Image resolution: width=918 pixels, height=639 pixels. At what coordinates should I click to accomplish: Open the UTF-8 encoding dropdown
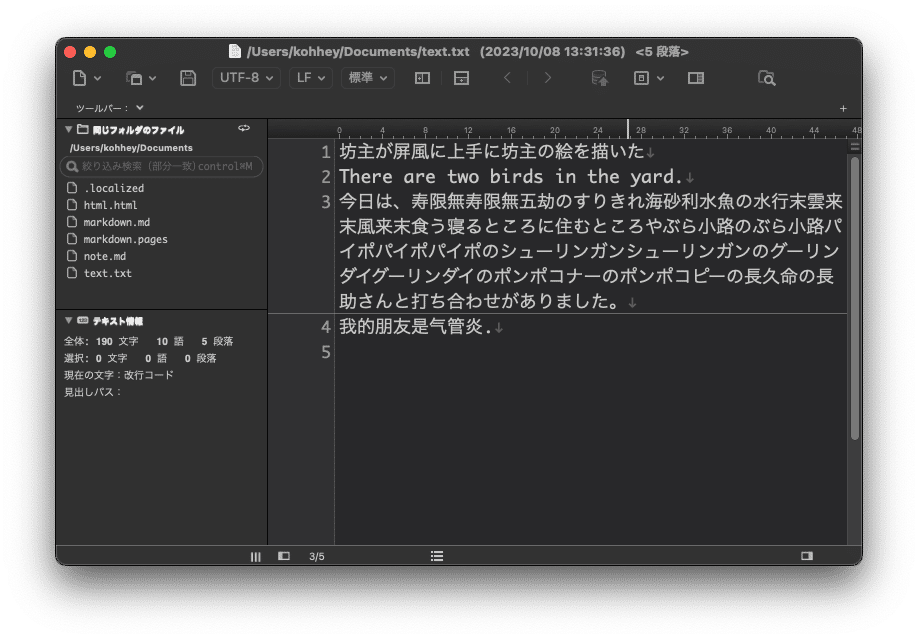coord(246,78)
